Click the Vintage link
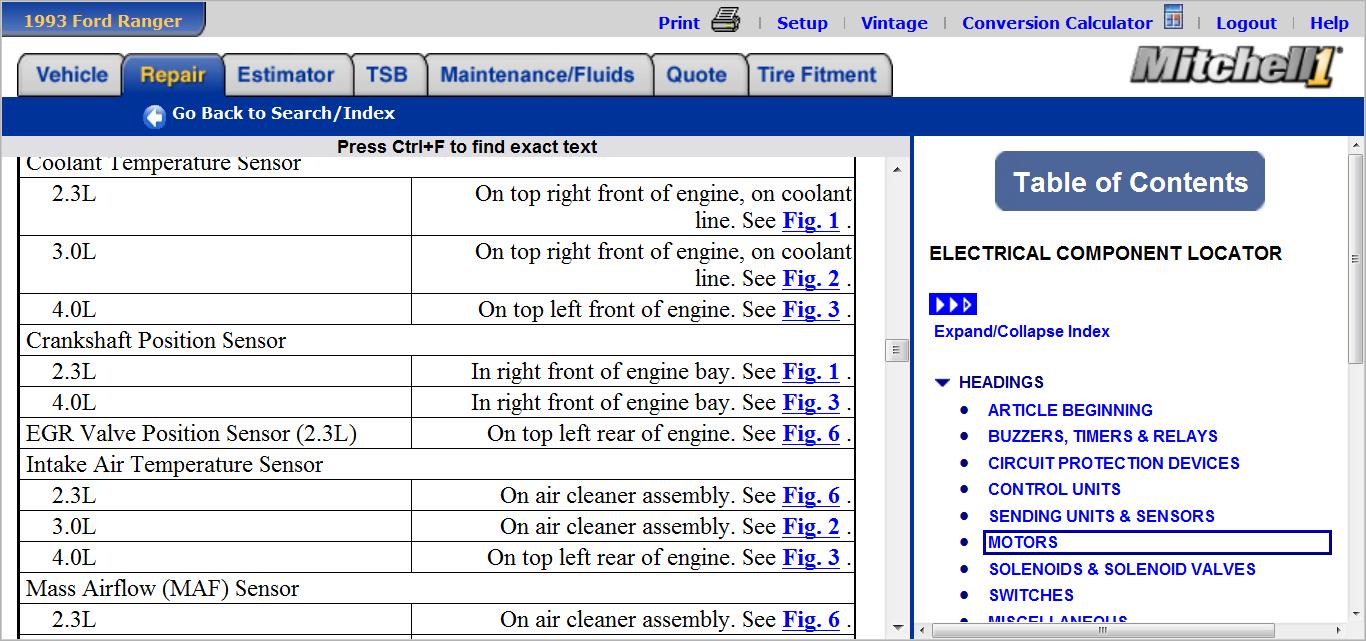The width and height of the screenshot is (1366, 641). [894, 23]
